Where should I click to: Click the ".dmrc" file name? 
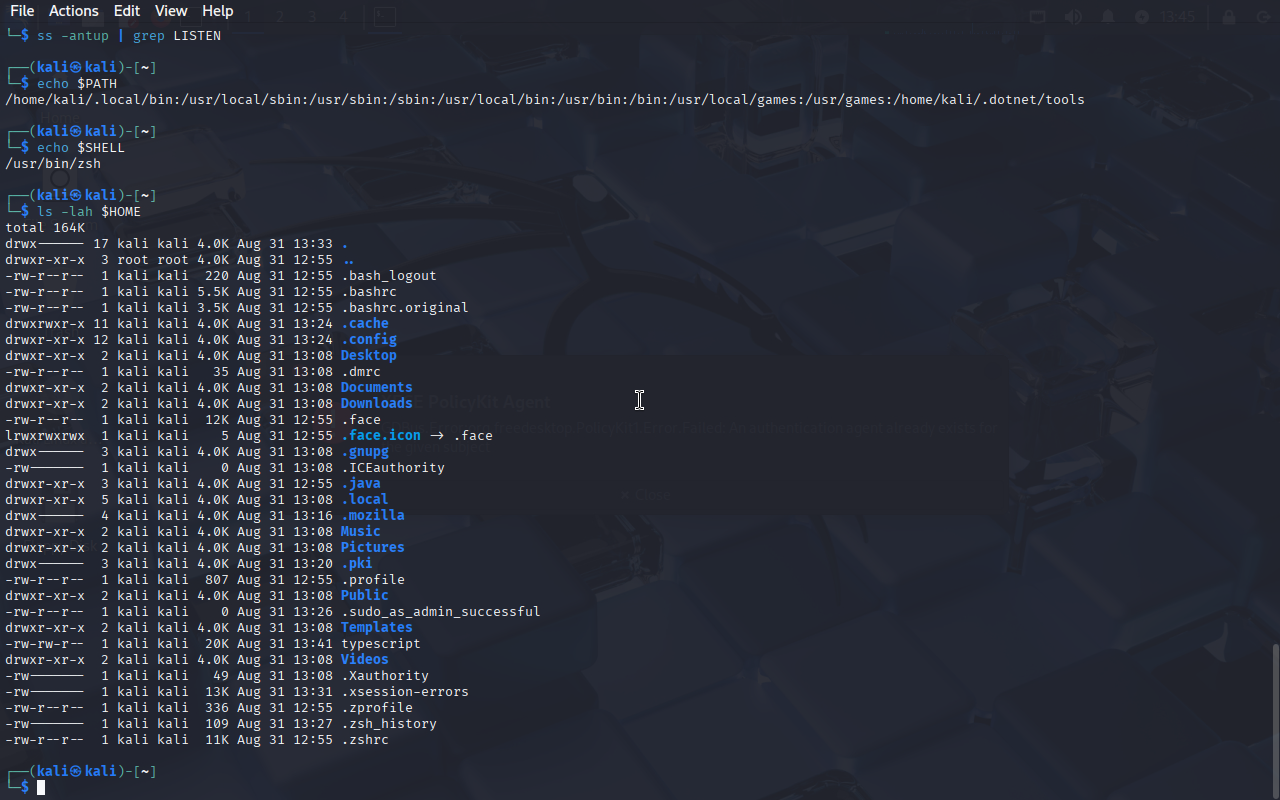(361, 372)
